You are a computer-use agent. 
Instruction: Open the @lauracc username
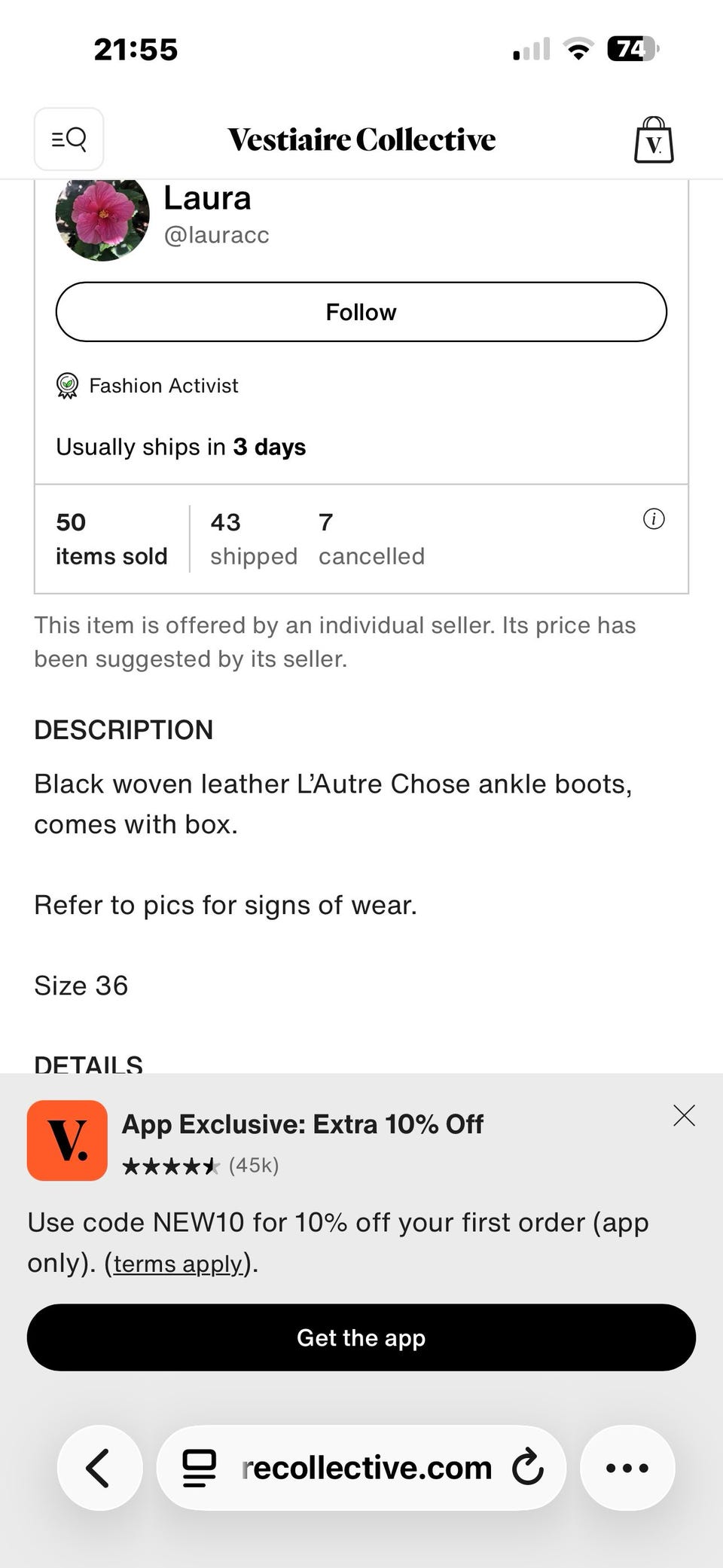pyautogui.click(x=217, y=235)
